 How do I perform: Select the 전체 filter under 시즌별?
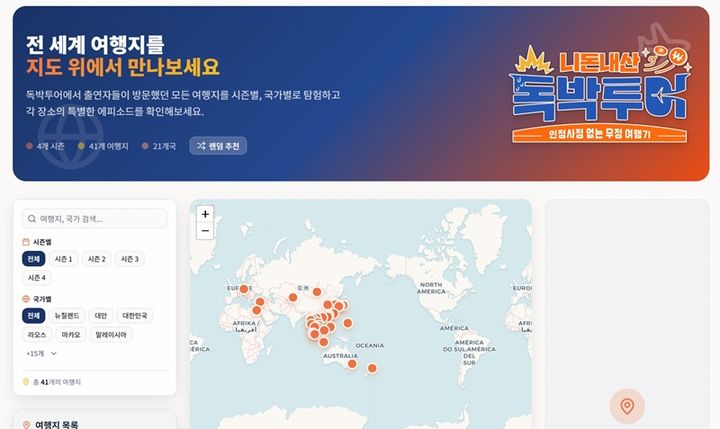pos(34,259)
